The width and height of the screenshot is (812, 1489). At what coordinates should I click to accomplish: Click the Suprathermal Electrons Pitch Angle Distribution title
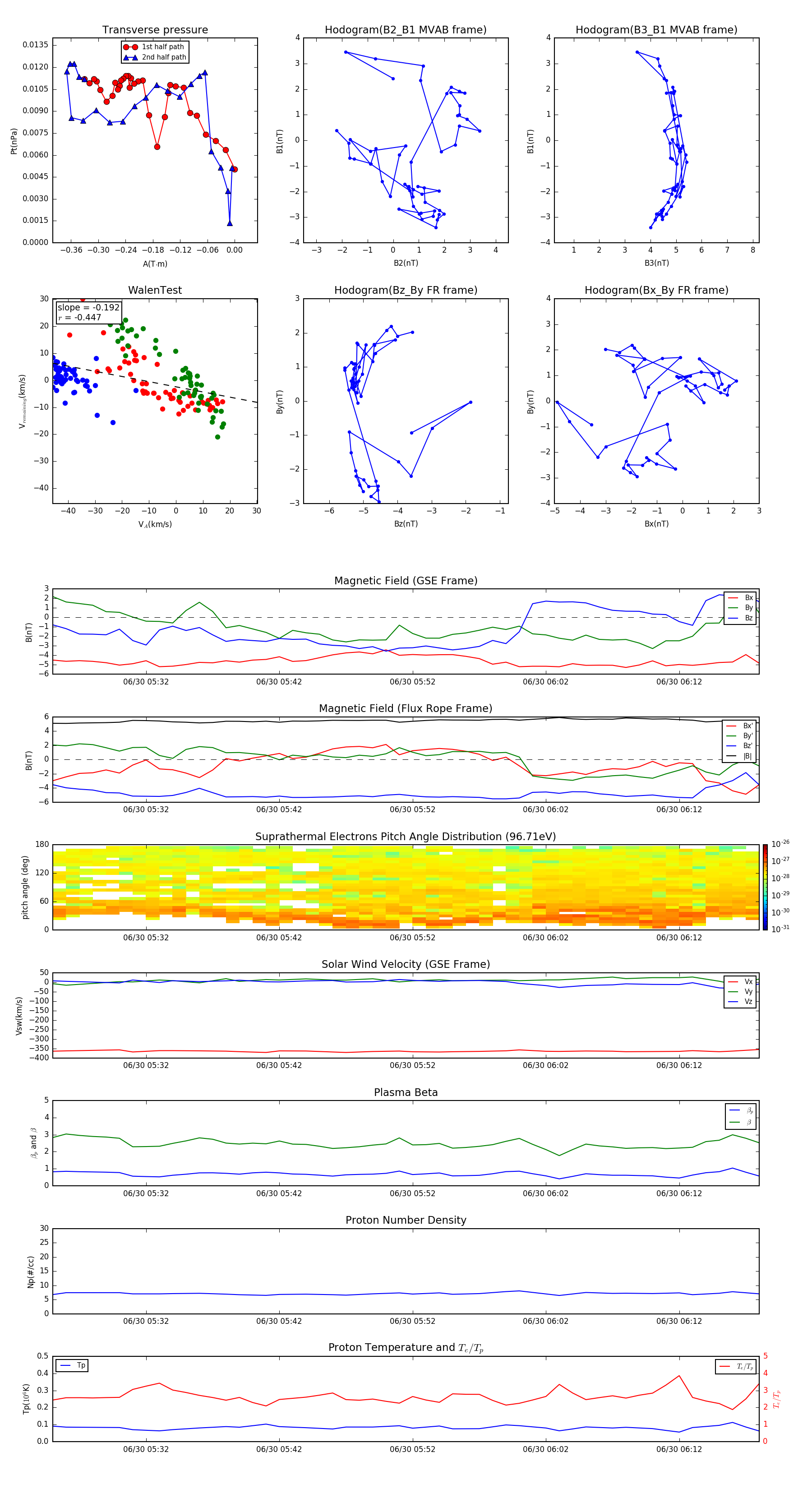(x=406, y=837)
